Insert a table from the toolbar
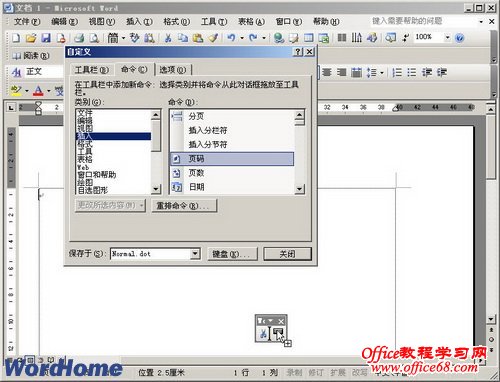 (x=309, y=38)
